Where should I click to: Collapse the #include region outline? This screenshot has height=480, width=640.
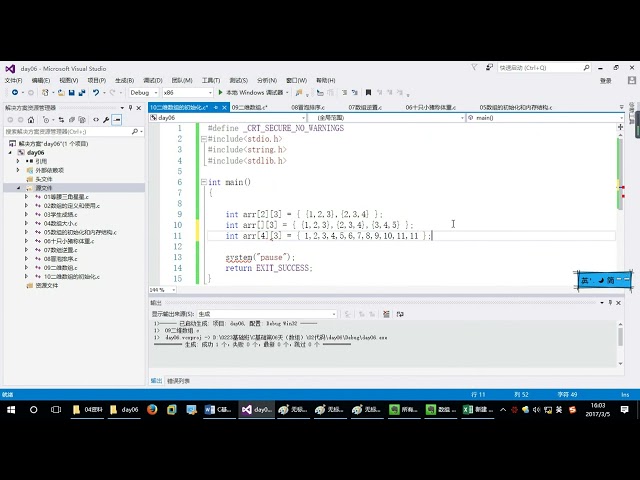[x=204, y=139]
